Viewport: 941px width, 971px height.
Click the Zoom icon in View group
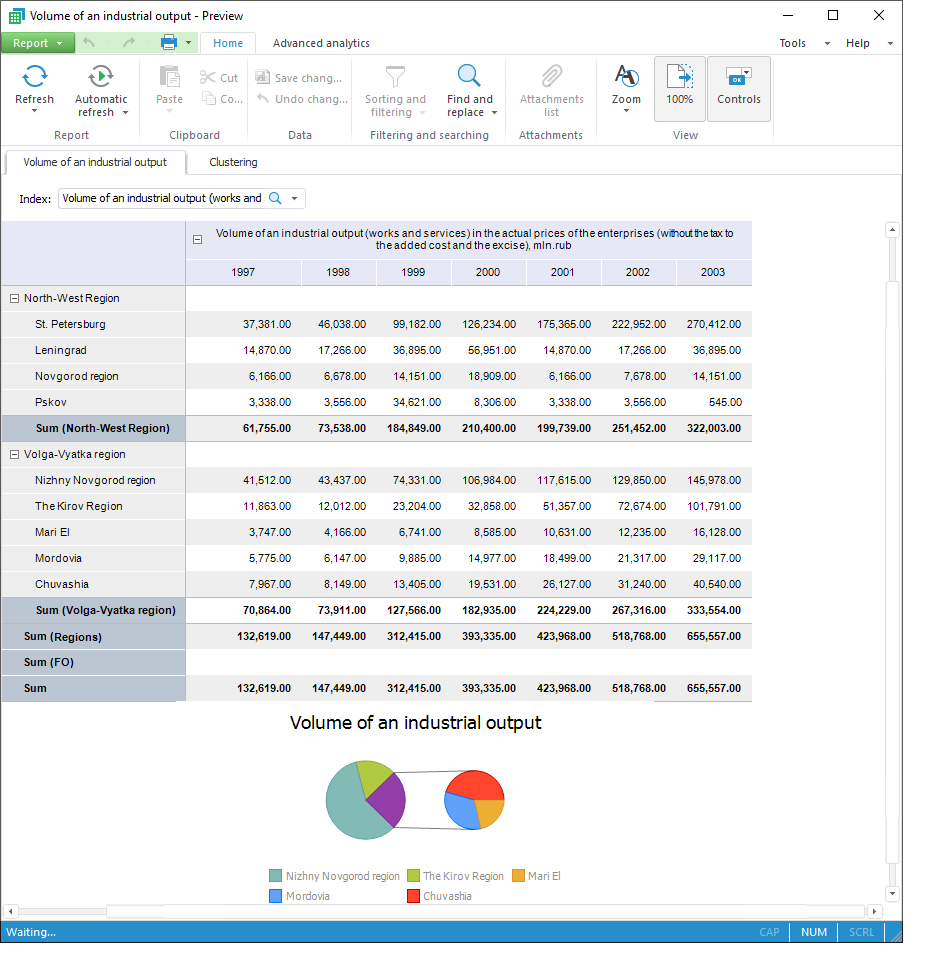click(626, 77)
